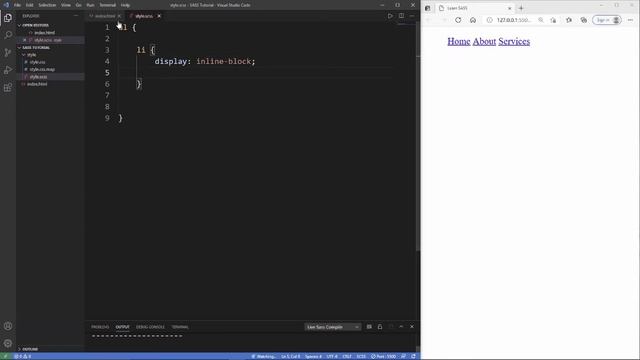
Task: Click the Services link in the browser page
Action: click(514, 42)
